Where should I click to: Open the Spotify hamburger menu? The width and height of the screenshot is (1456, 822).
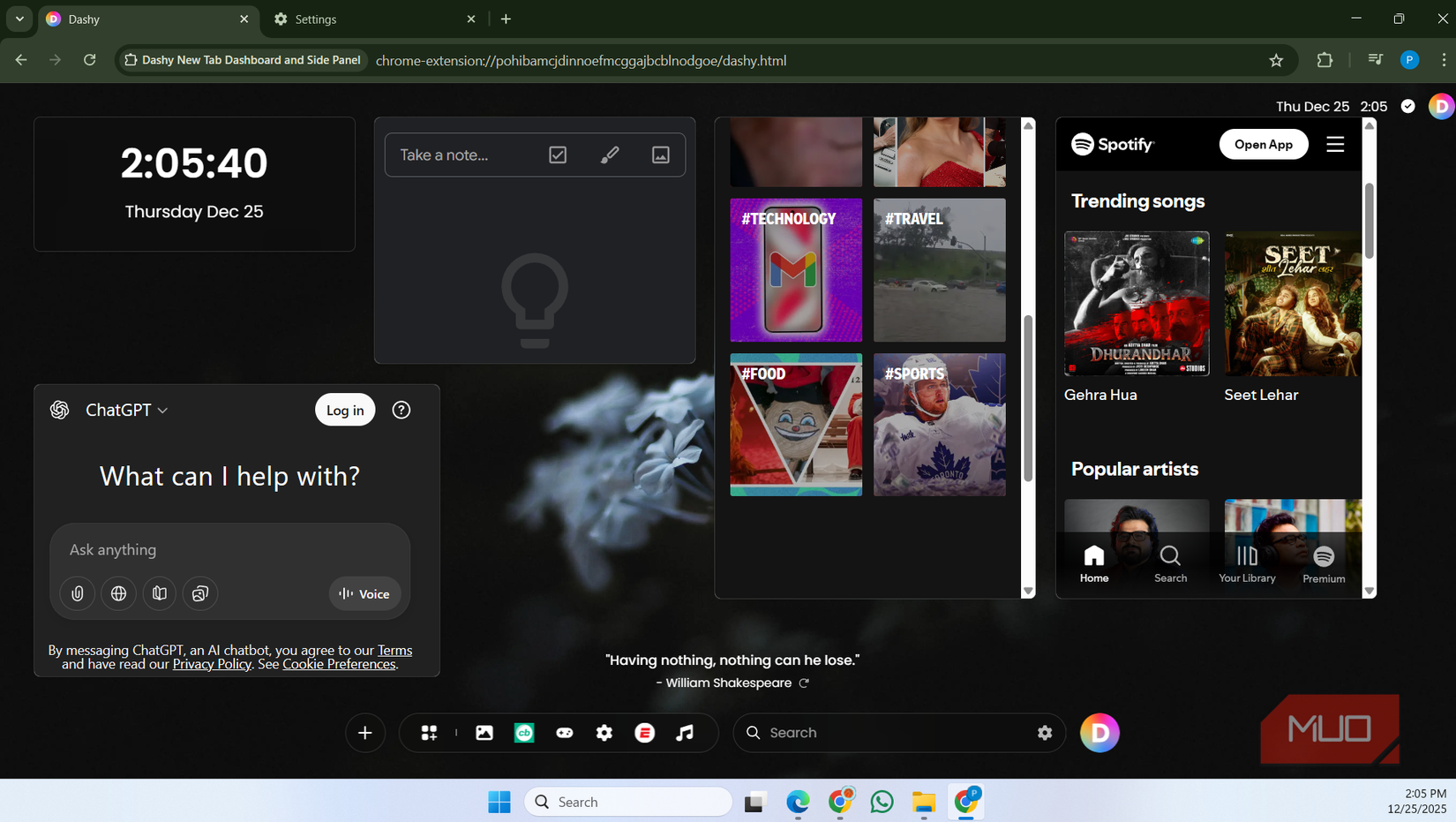tap(1335, 144)
